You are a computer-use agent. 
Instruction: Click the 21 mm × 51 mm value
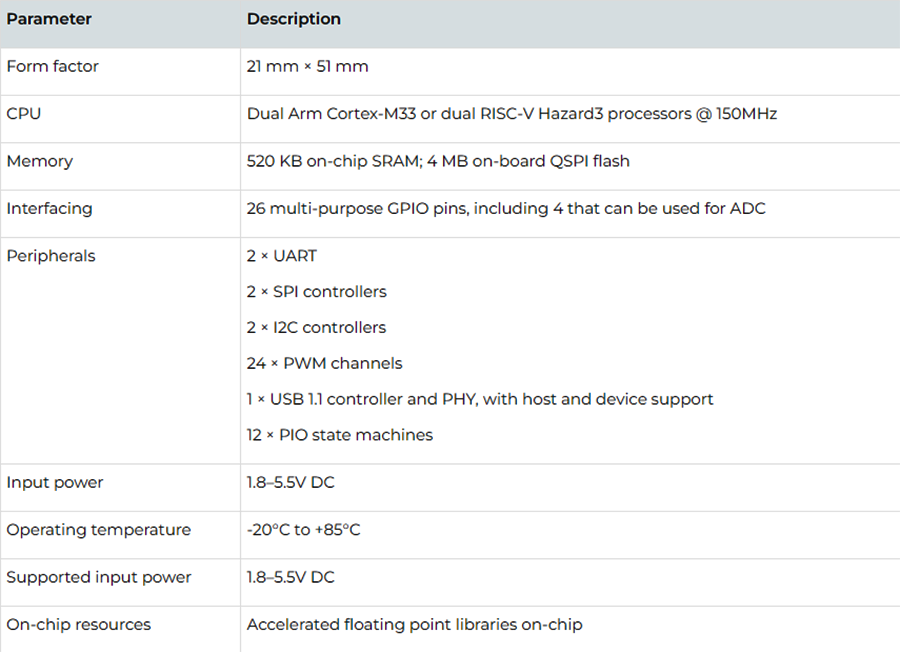(x=308, y=67)
